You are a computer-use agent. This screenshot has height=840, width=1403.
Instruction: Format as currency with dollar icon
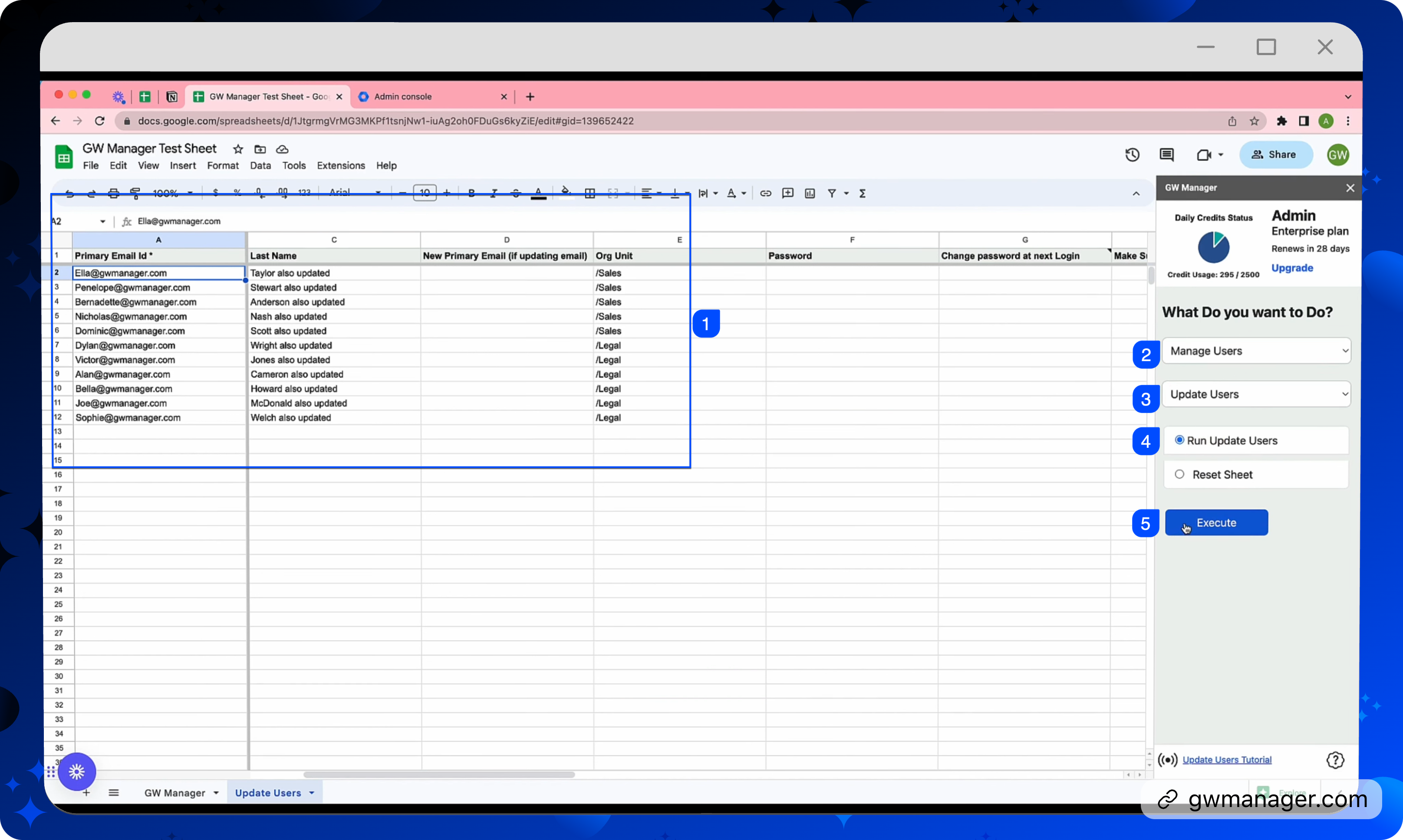(x=215, y=193)
